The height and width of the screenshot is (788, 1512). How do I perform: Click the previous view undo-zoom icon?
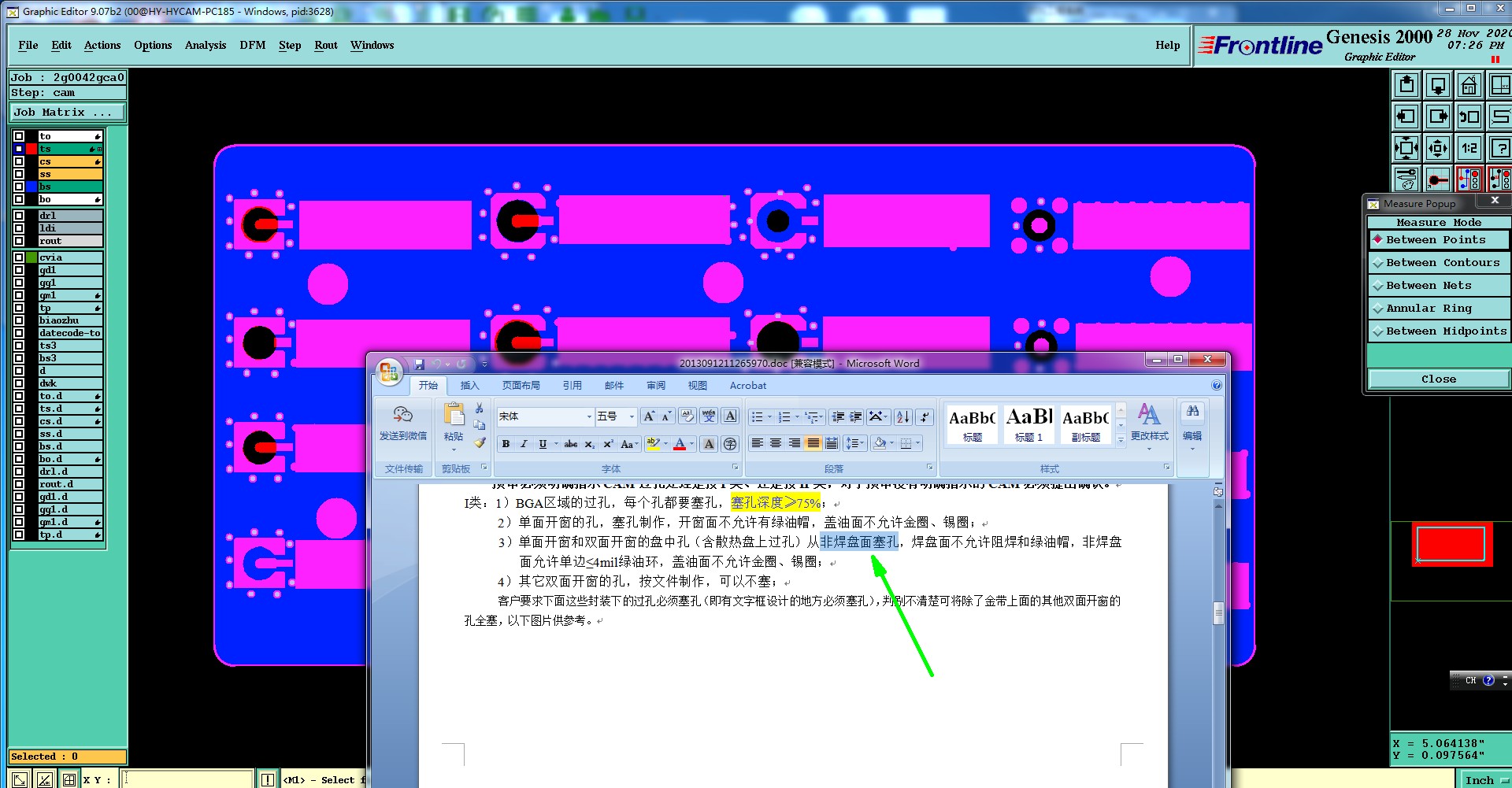(1469, 117)
